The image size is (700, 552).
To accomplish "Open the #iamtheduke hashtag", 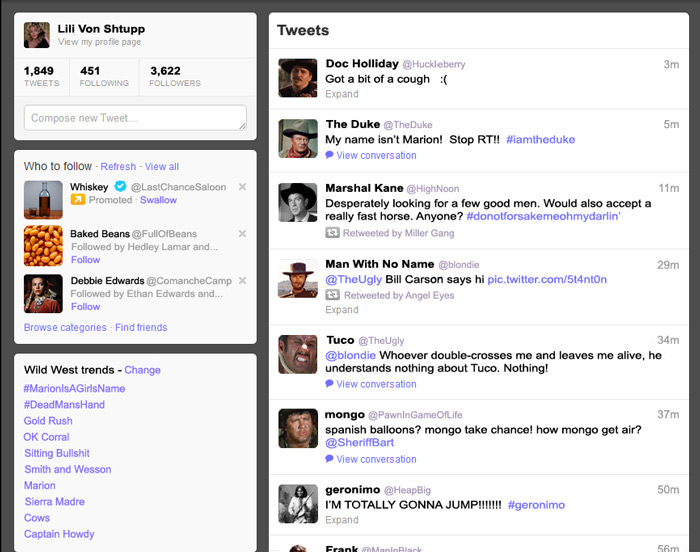I will 541,139.
